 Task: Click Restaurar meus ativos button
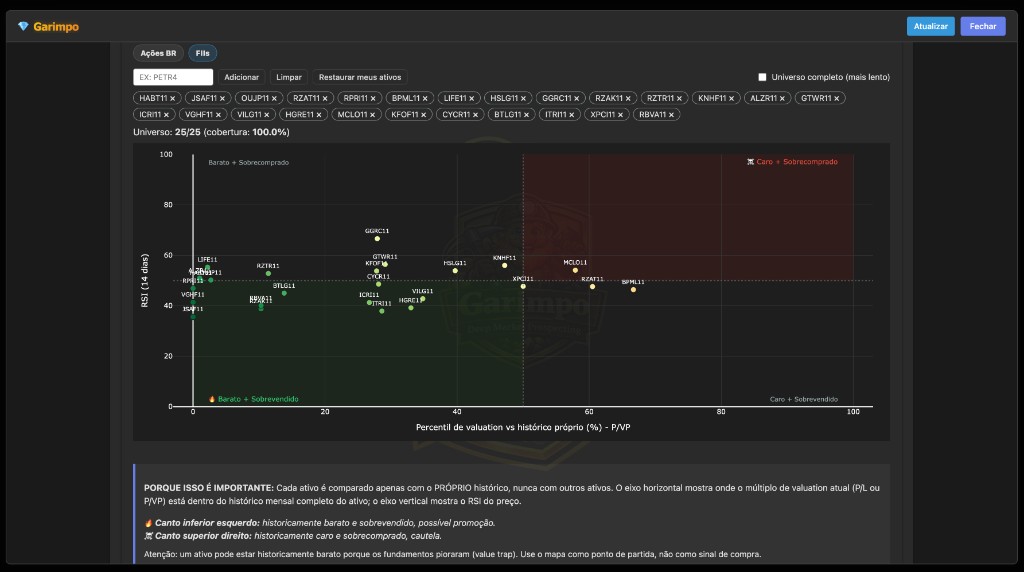(360, 77)
